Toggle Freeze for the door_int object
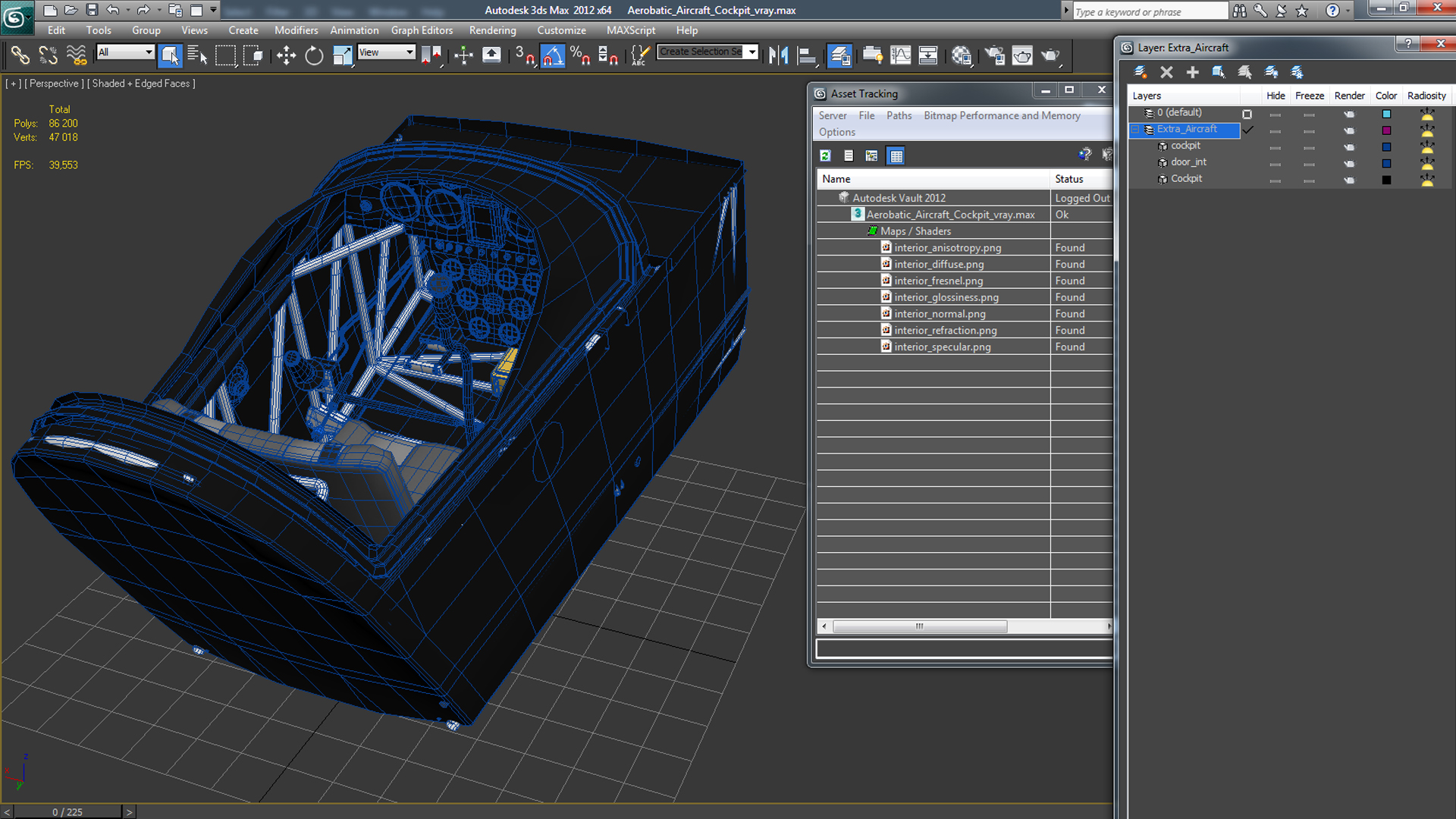1456x819 pixels. coord(1309,164)
